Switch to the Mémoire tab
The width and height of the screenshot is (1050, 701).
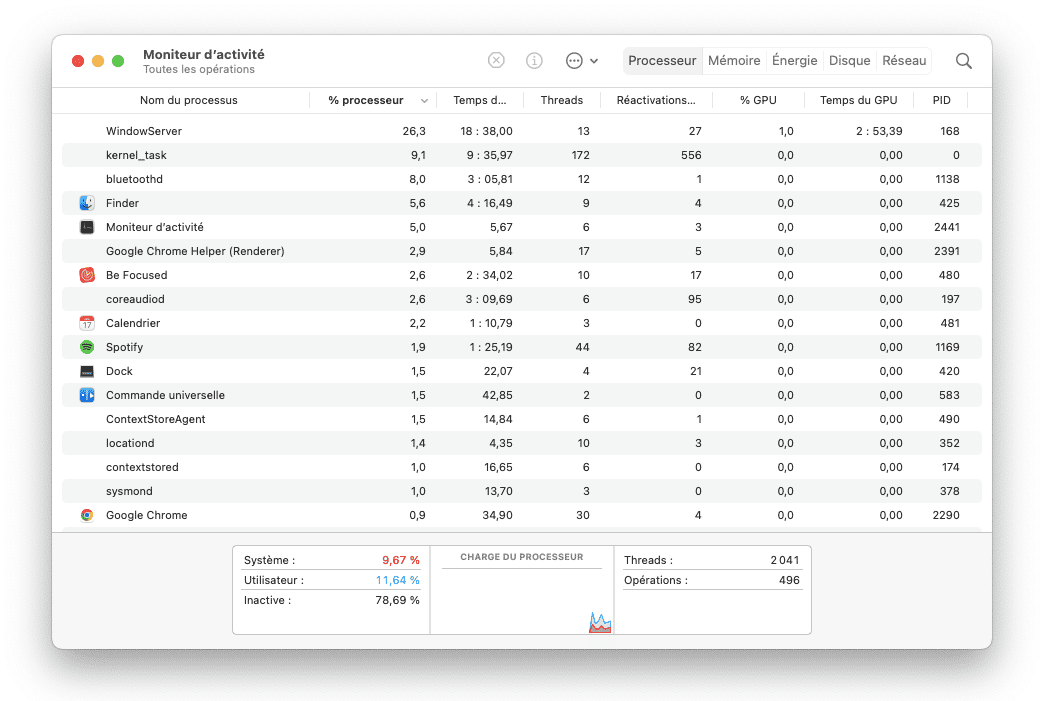tap(734, 60)
